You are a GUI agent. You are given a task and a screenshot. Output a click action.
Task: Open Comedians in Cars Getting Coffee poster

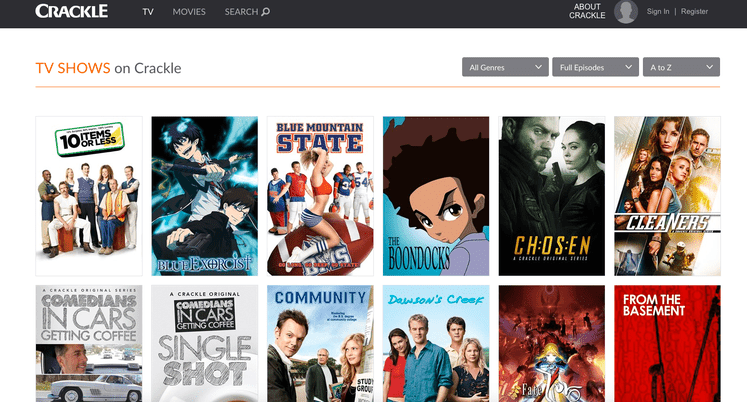[89, 343]
